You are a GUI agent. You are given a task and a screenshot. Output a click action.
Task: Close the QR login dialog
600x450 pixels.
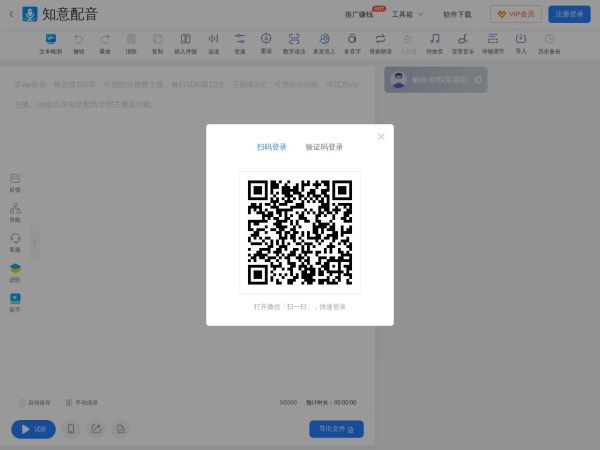(x=381, y=137)
